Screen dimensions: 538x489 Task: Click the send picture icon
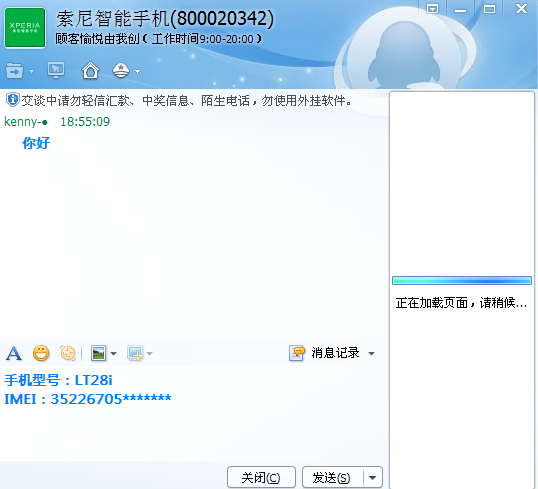coord(98,353)
